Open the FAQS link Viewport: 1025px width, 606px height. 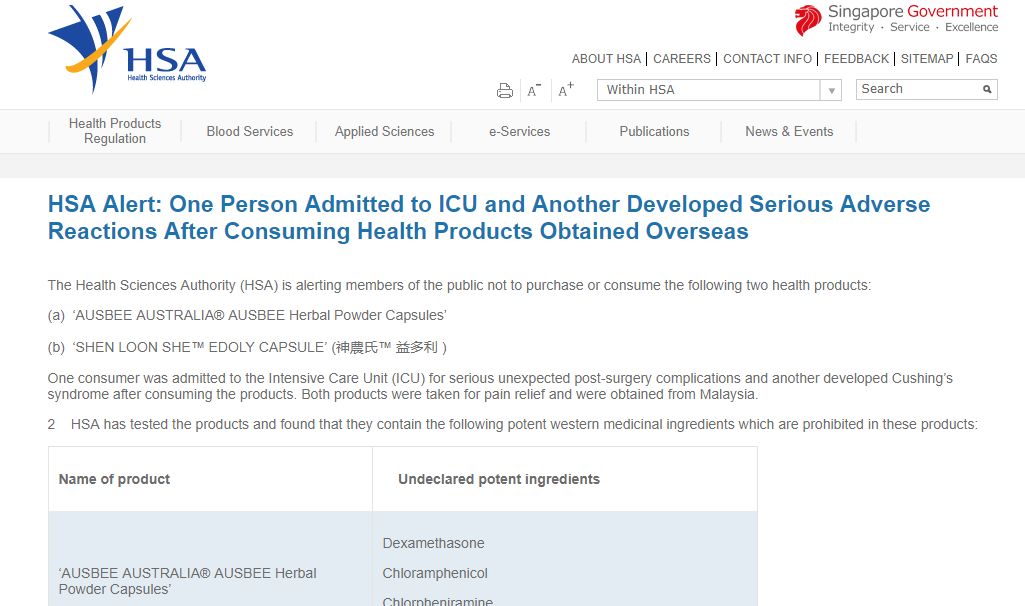coord(981,59)
